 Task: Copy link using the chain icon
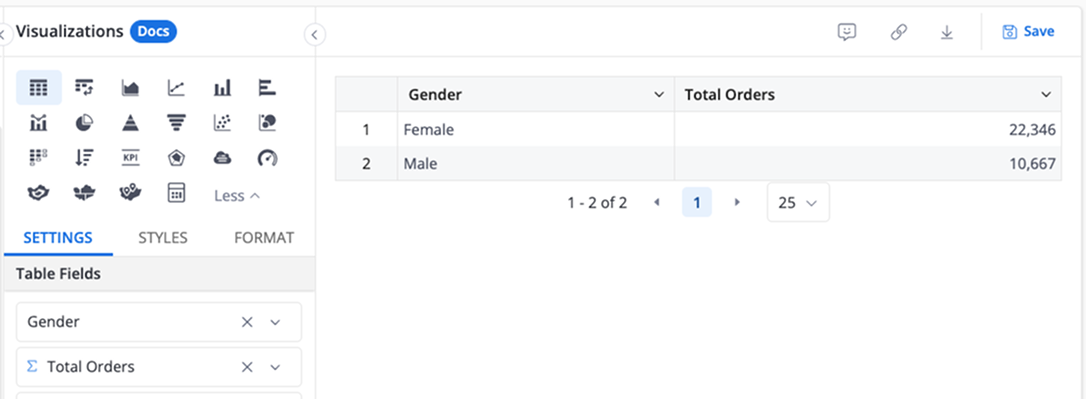coord(898,32)
